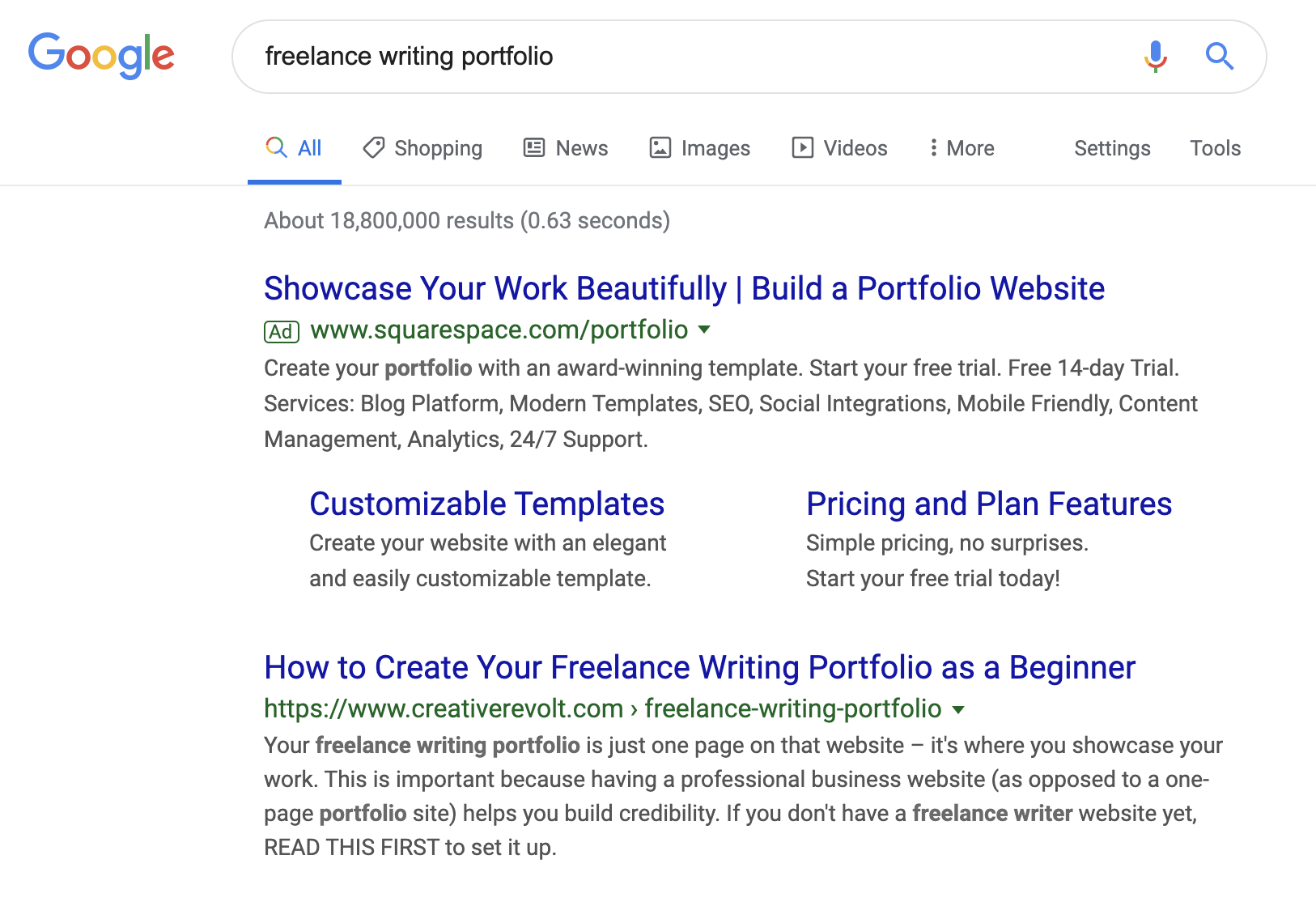Open search Settings

pos(1112,148)
